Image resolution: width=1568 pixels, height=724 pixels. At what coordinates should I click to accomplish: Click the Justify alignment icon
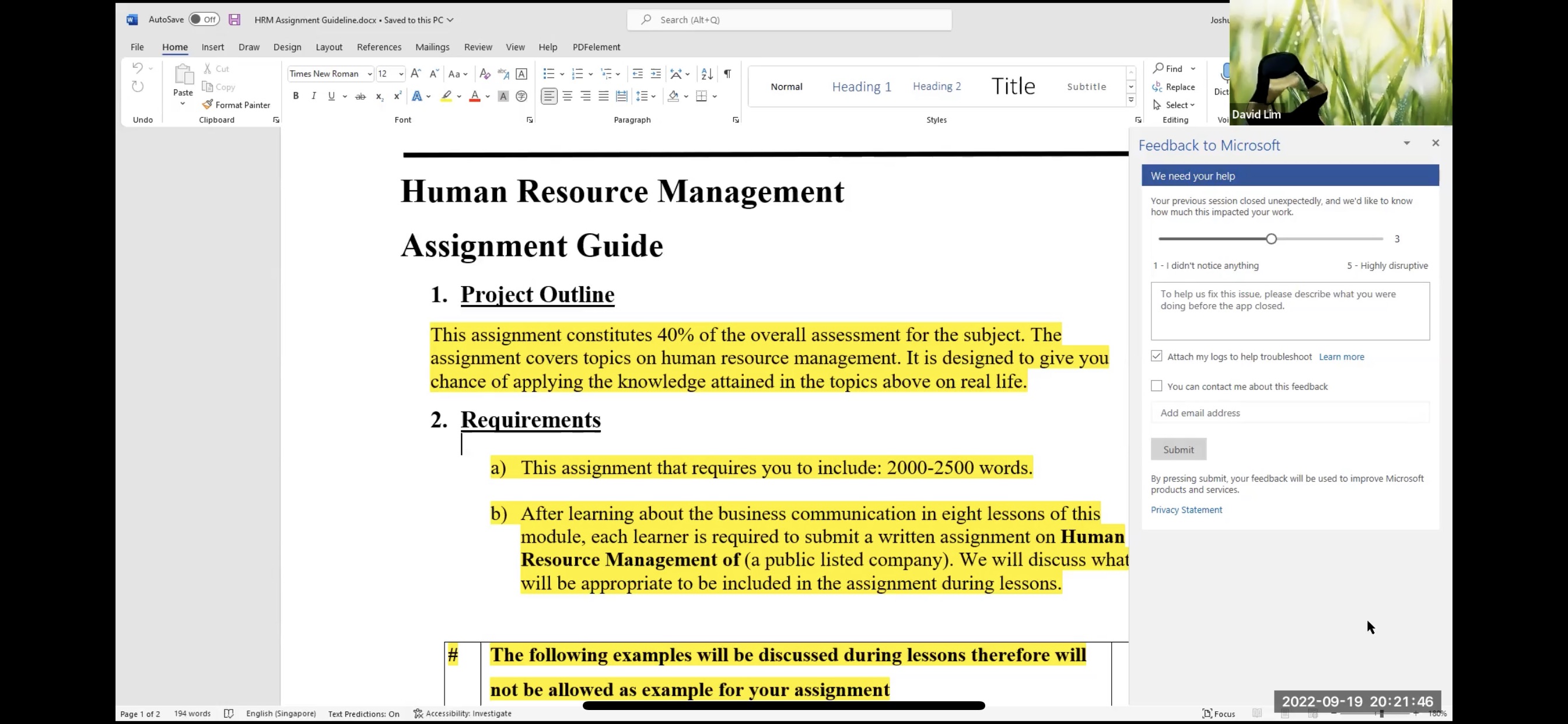click(603, 96)
